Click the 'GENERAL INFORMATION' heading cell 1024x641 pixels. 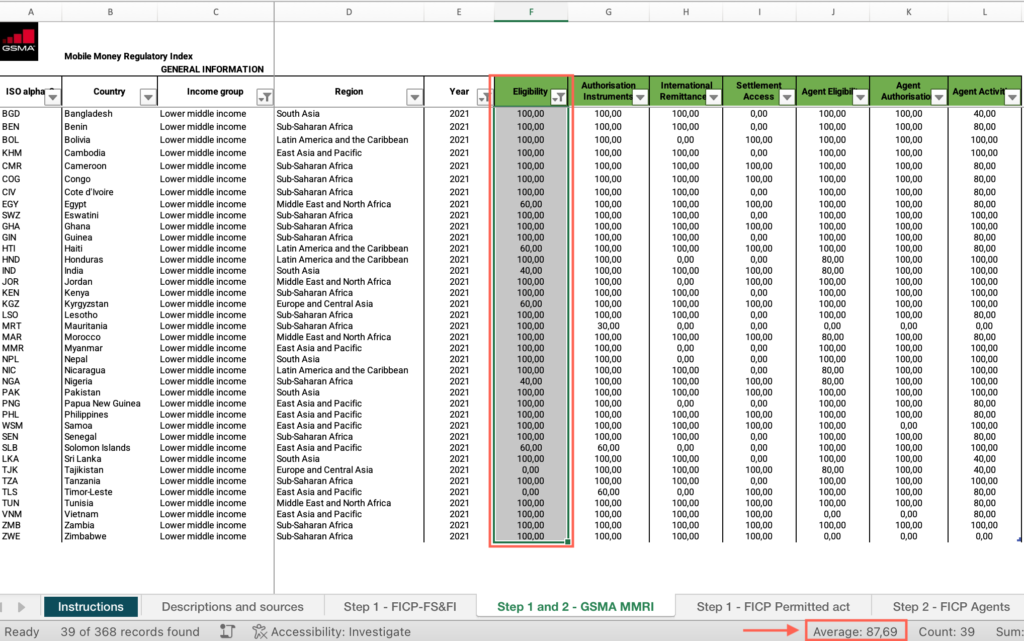(212, 69)
